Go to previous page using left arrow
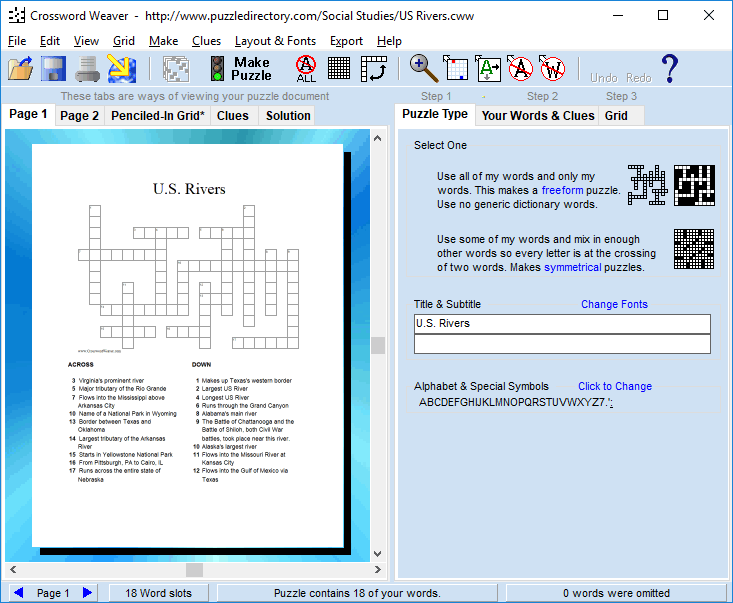Image resolution: width=733 pixels, height=603 pixels. pos(18,593)
